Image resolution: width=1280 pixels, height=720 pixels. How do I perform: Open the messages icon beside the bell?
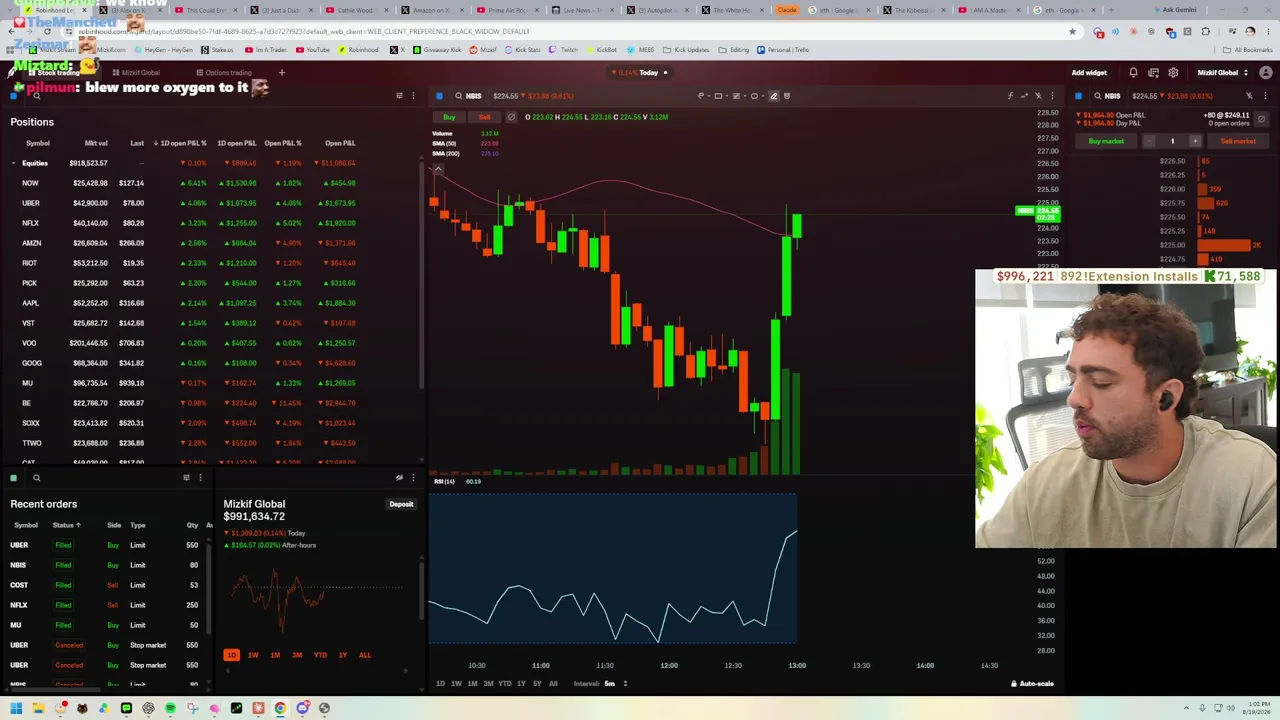pos(1153,73)
